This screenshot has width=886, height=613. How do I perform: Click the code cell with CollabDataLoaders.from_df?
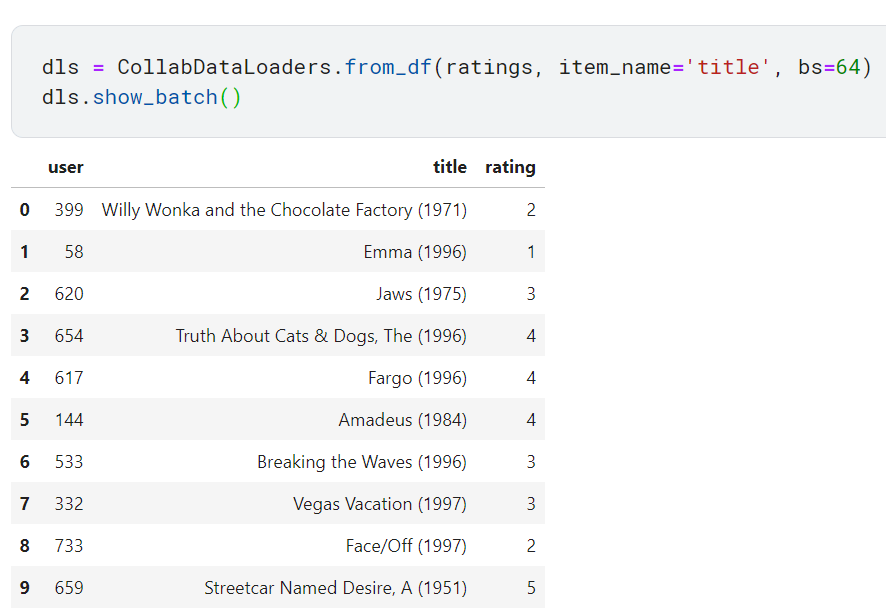[449, 81]
